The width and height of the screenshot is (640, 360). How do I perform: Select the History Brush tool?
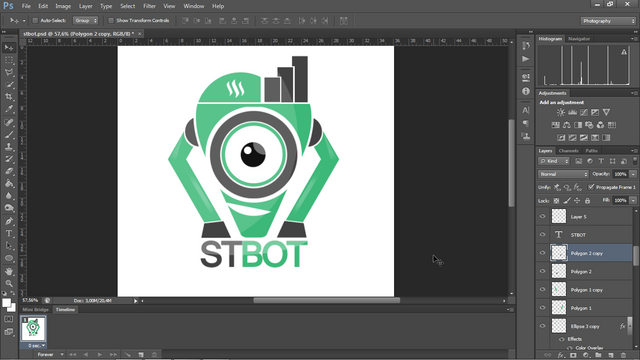click(x=9, y=159)
